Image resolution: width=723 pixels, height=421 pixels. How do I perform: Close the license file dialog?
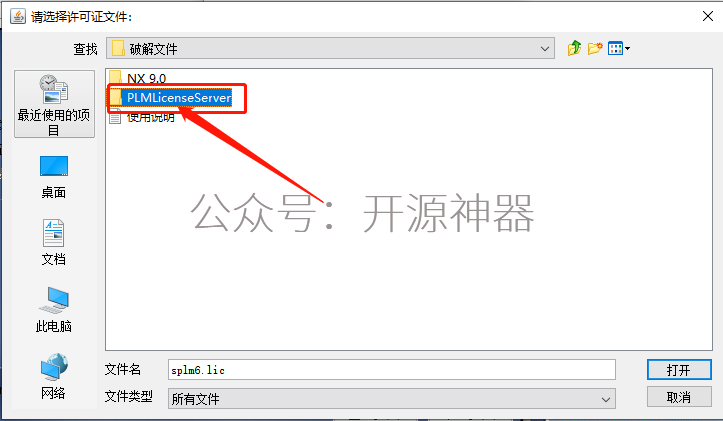click(708, 16)
